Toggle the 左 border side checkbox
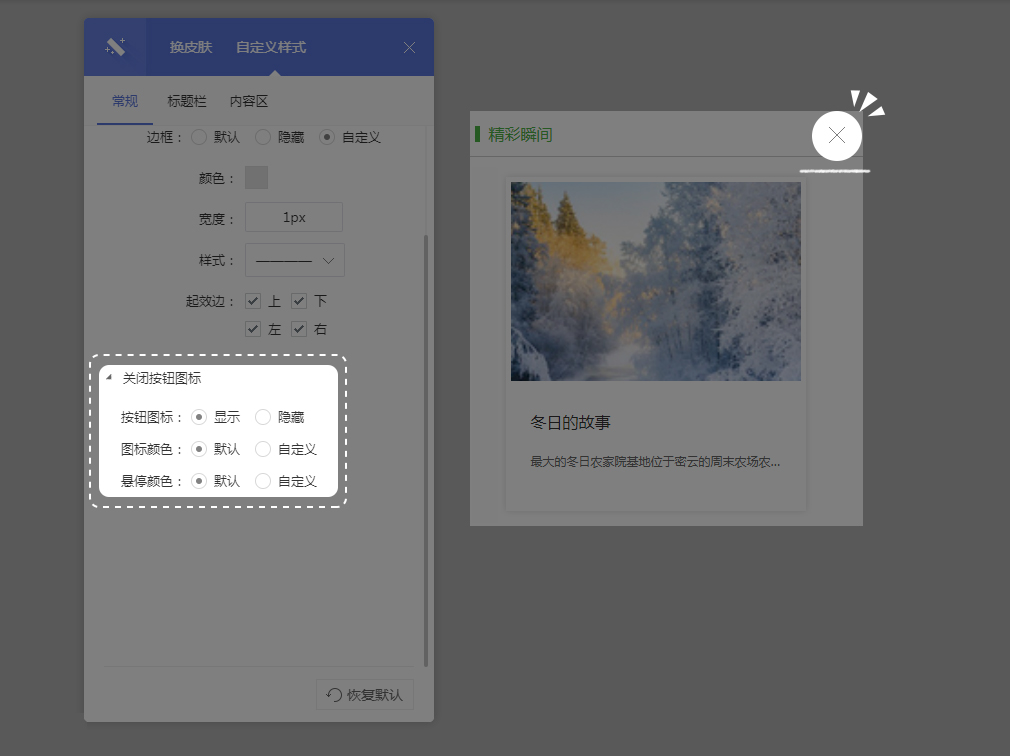The width and height of the screenshot is (1010, 756). coord(253,329)
